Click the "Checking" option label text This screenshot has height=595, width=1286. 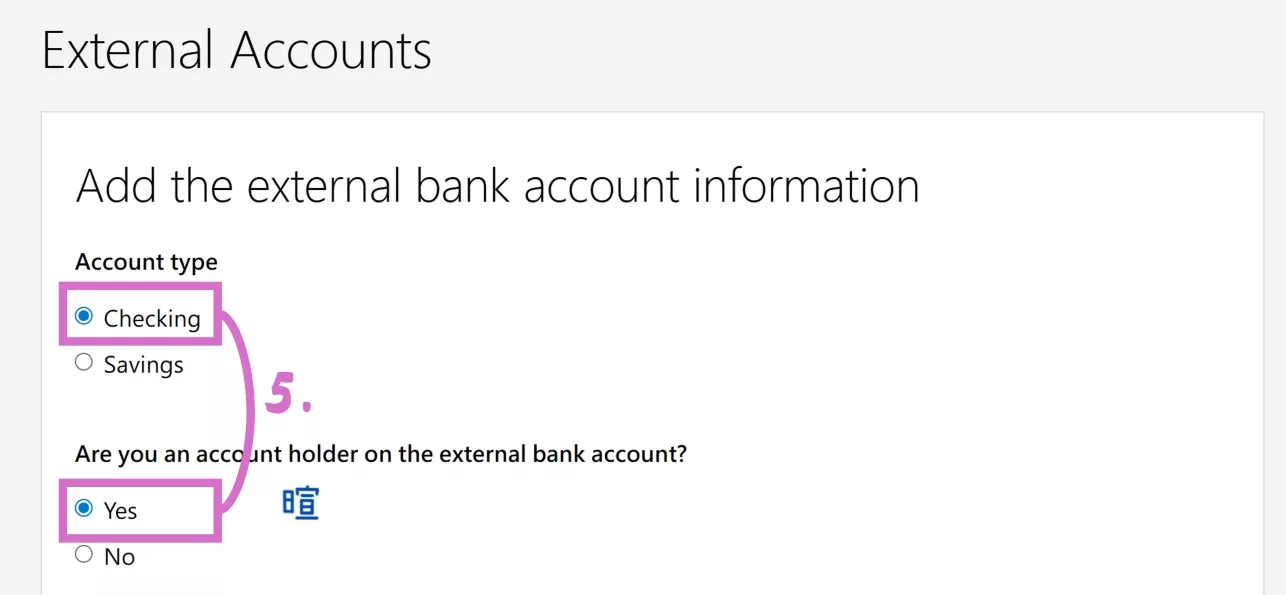[x=152, y=319]
